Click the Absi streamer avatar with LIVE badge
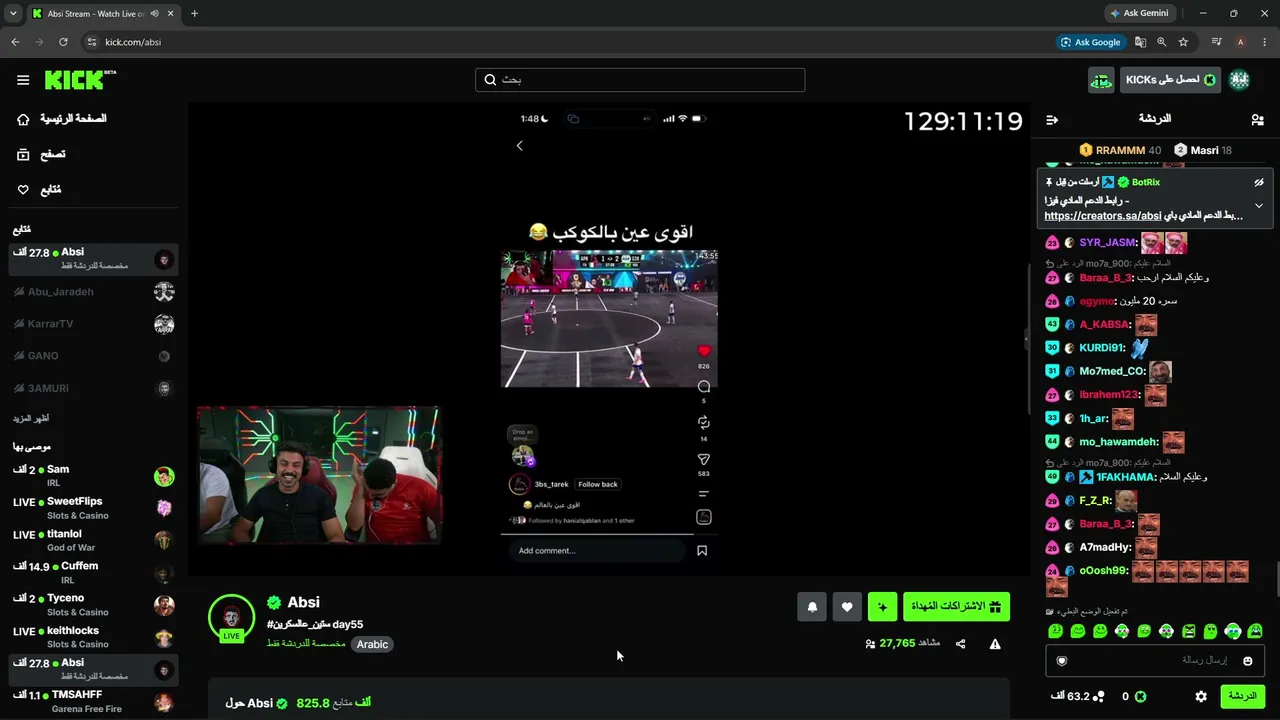The image size is (1280, 720). tap(231, 618)
